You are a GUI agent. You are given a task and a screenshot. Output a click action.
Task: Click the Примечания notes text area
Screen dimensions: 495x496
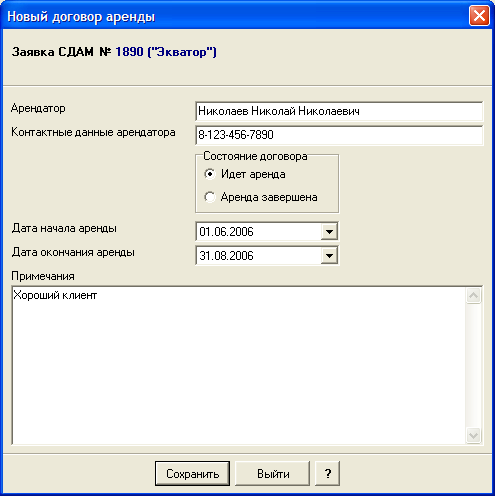[238, 365]
